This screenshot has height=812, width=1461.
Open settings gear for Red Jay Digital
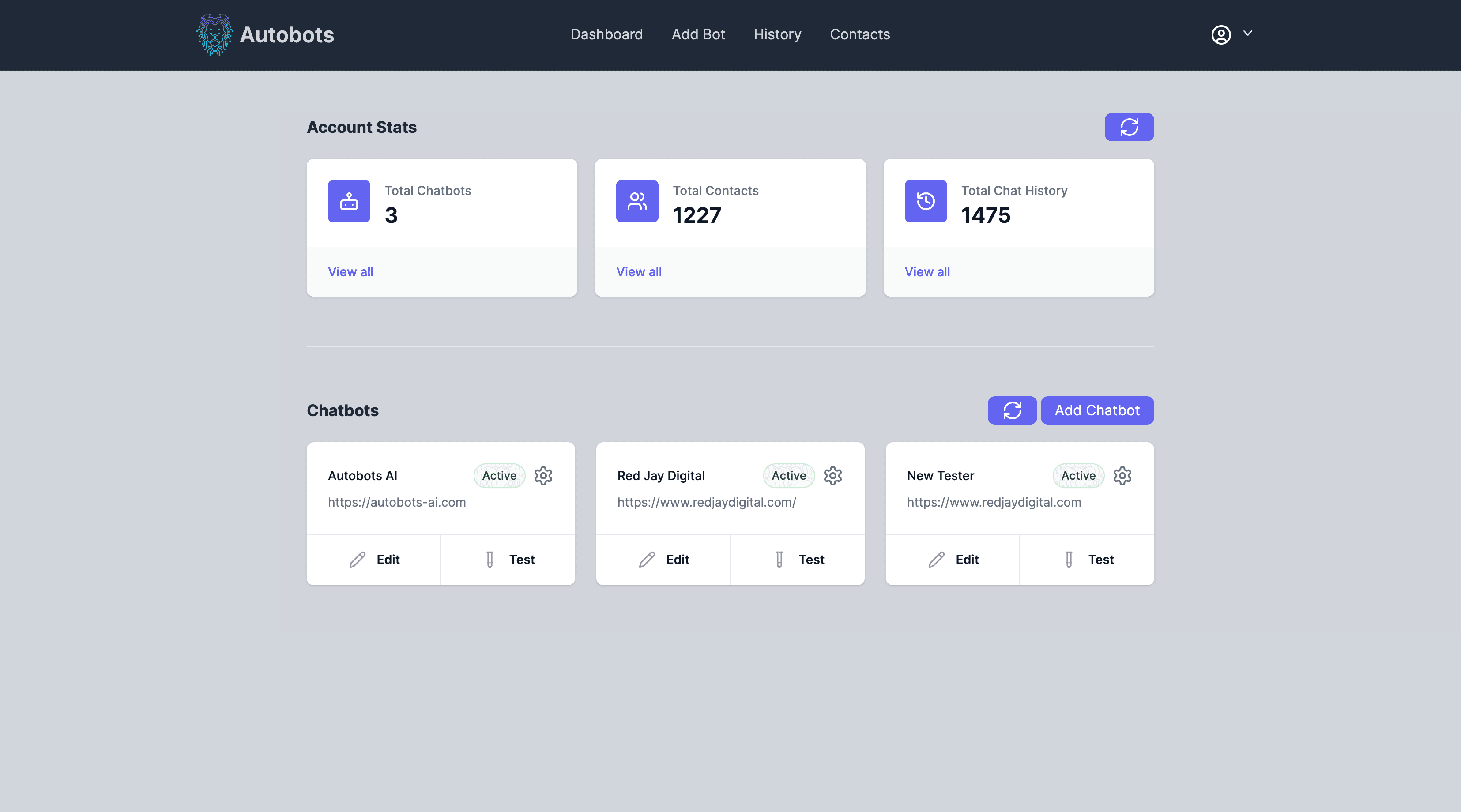click(832, 476)
